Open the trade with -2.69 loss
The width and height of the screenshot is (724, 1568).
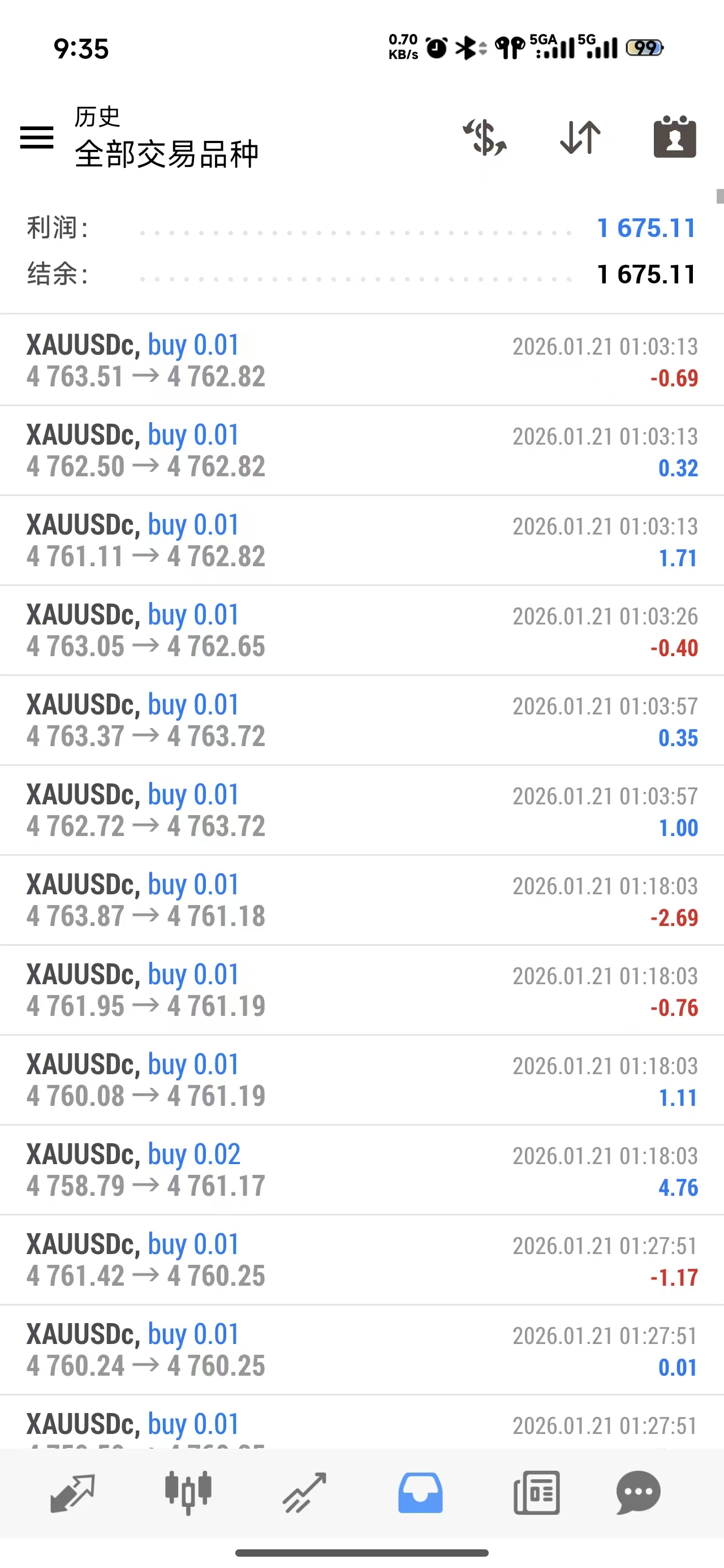(x=361, y=901)
